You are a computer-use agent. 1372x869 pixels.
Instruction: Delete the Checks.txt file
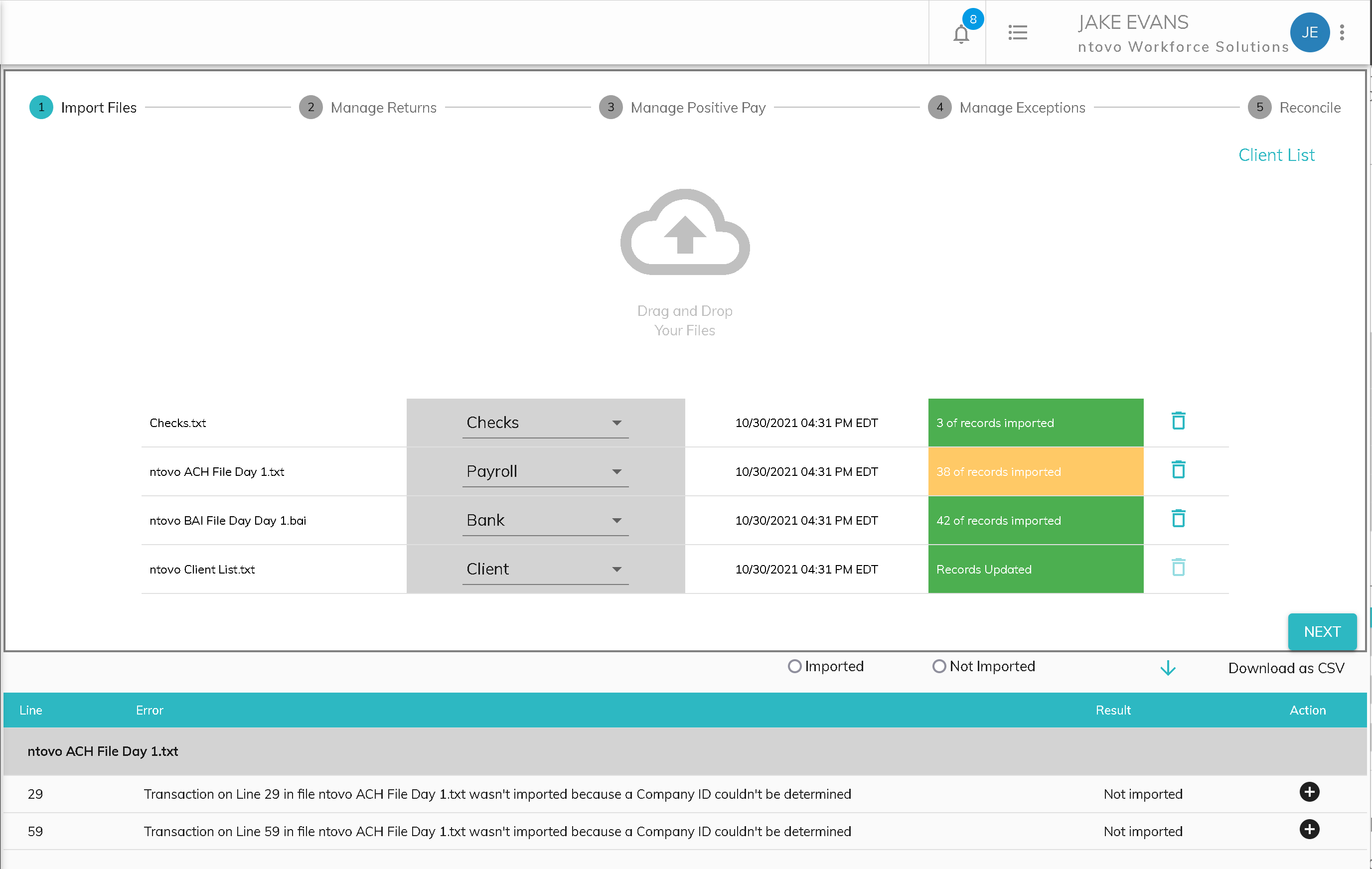tap(1178, 421)
